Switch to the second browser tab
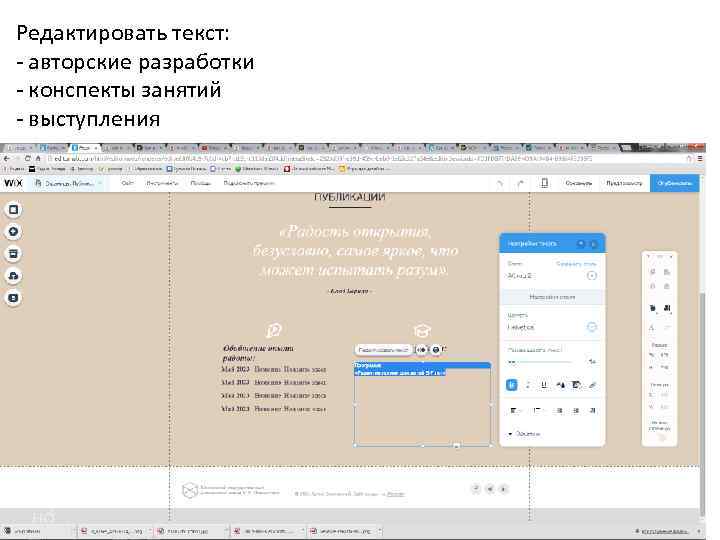The height and width of the screenshot is (540, 720). (51, 148)
